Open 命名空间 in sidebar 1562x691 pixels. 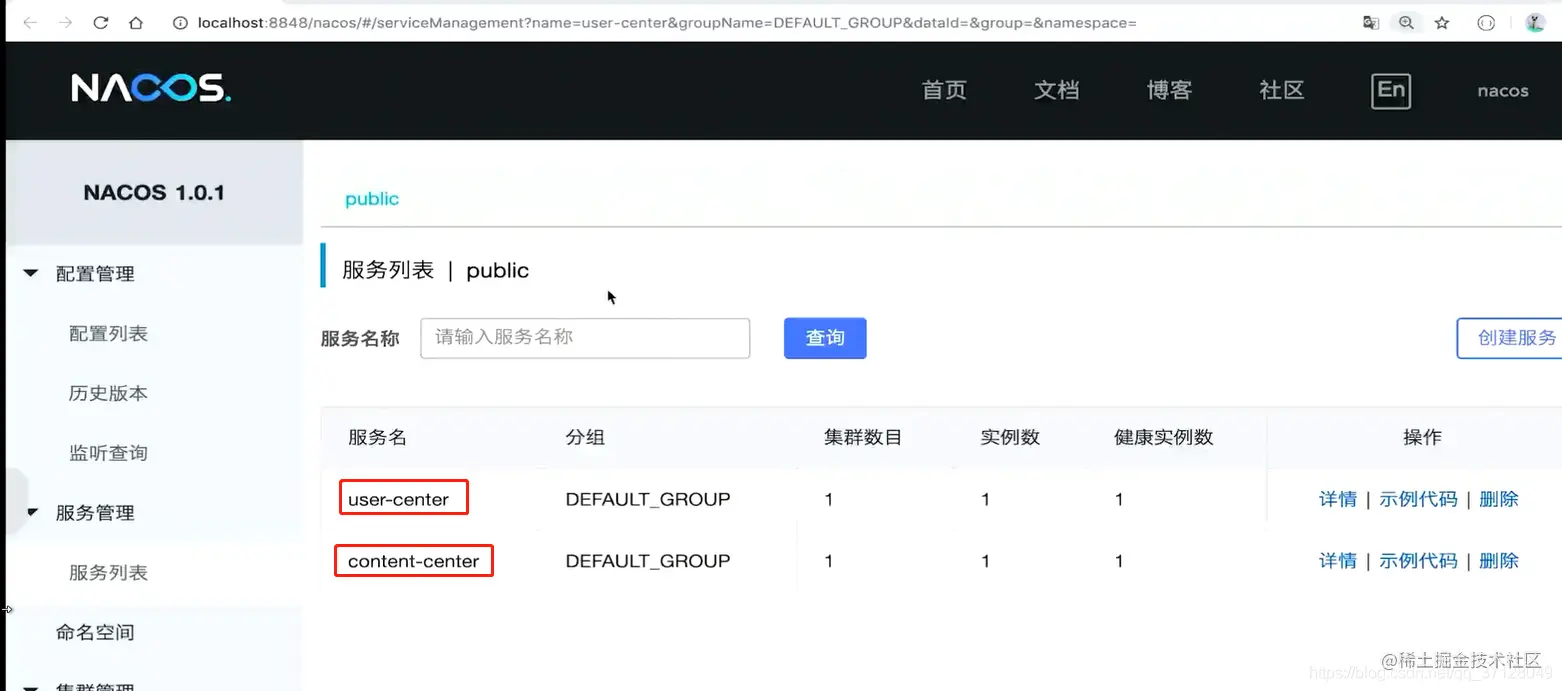[95, 632]
